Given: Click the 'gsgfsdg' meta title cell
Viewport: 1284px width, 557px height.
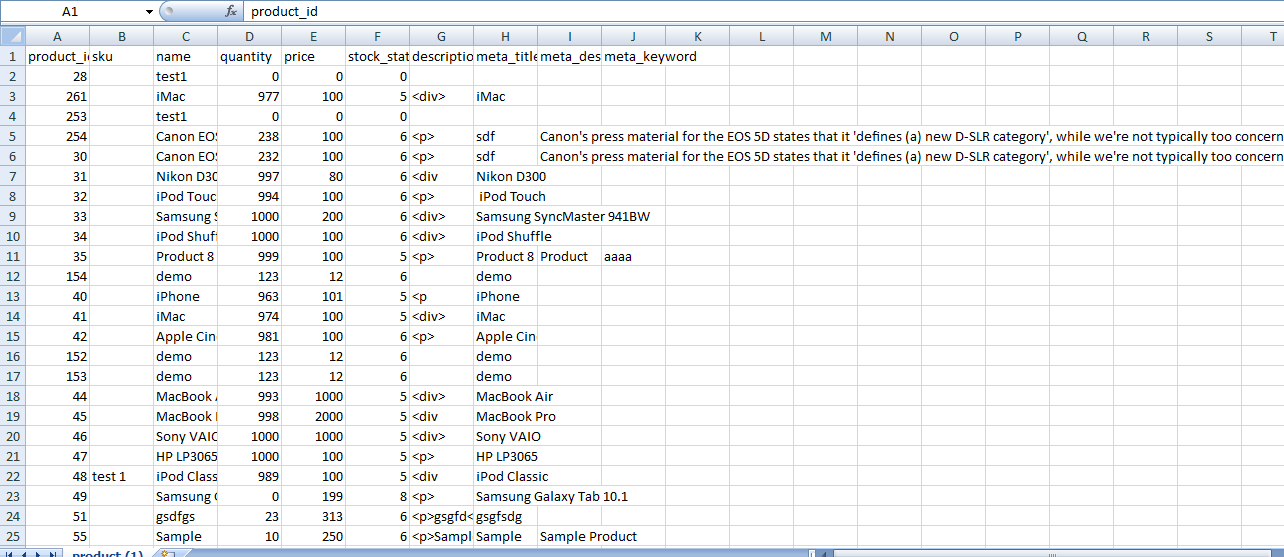Looking at the screenshot, I should point(505,517).
